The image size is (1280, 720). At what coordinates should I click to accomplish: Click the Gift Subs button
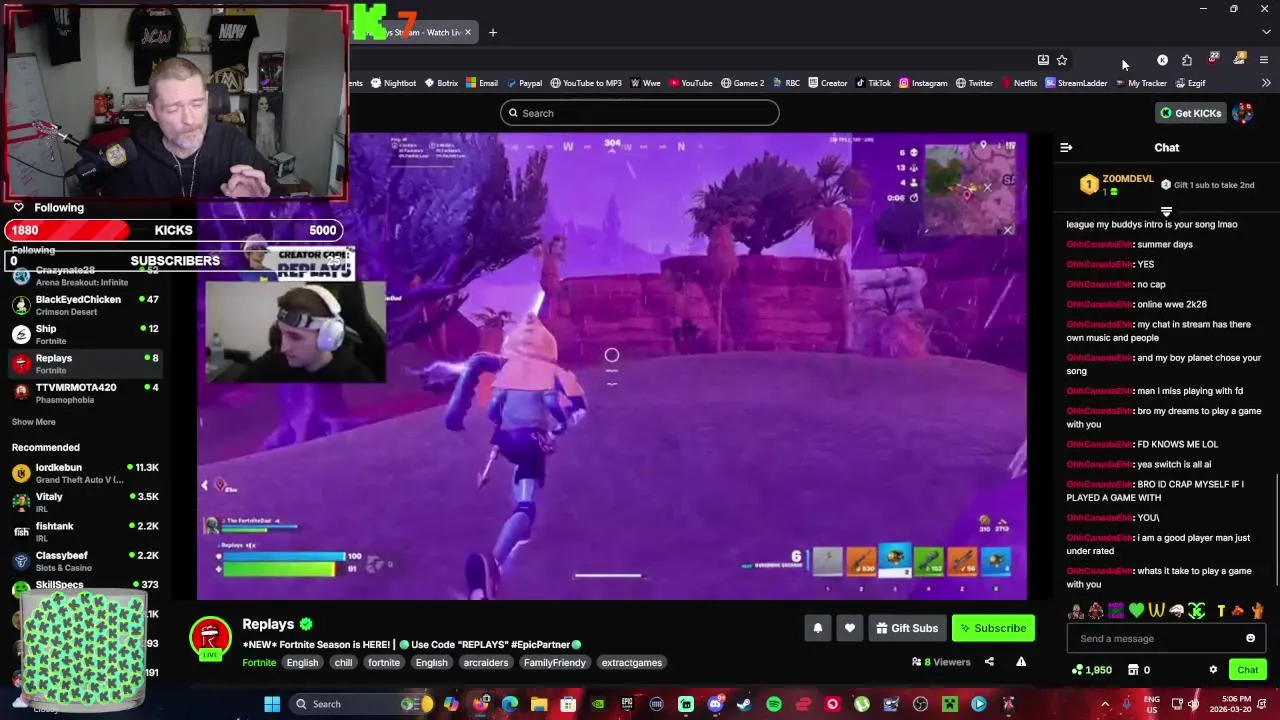907,628
